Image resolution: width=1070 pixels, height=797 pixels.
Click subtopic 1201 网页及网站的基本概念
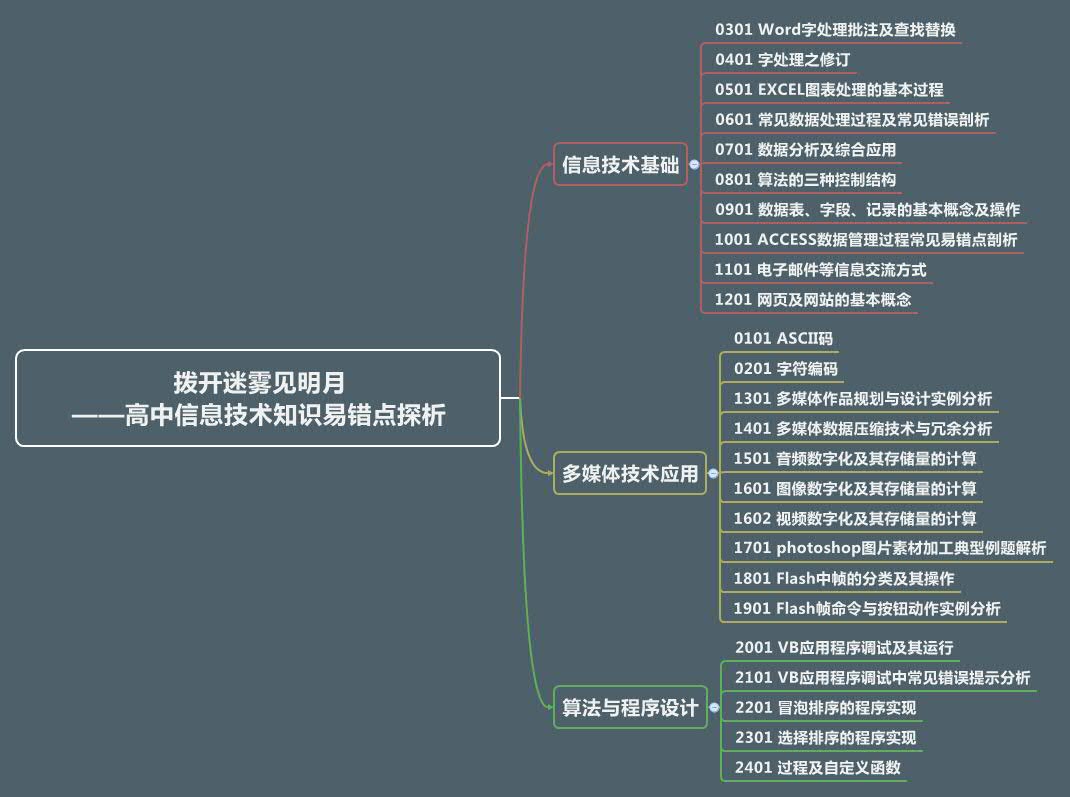click(x=813, y=299)
